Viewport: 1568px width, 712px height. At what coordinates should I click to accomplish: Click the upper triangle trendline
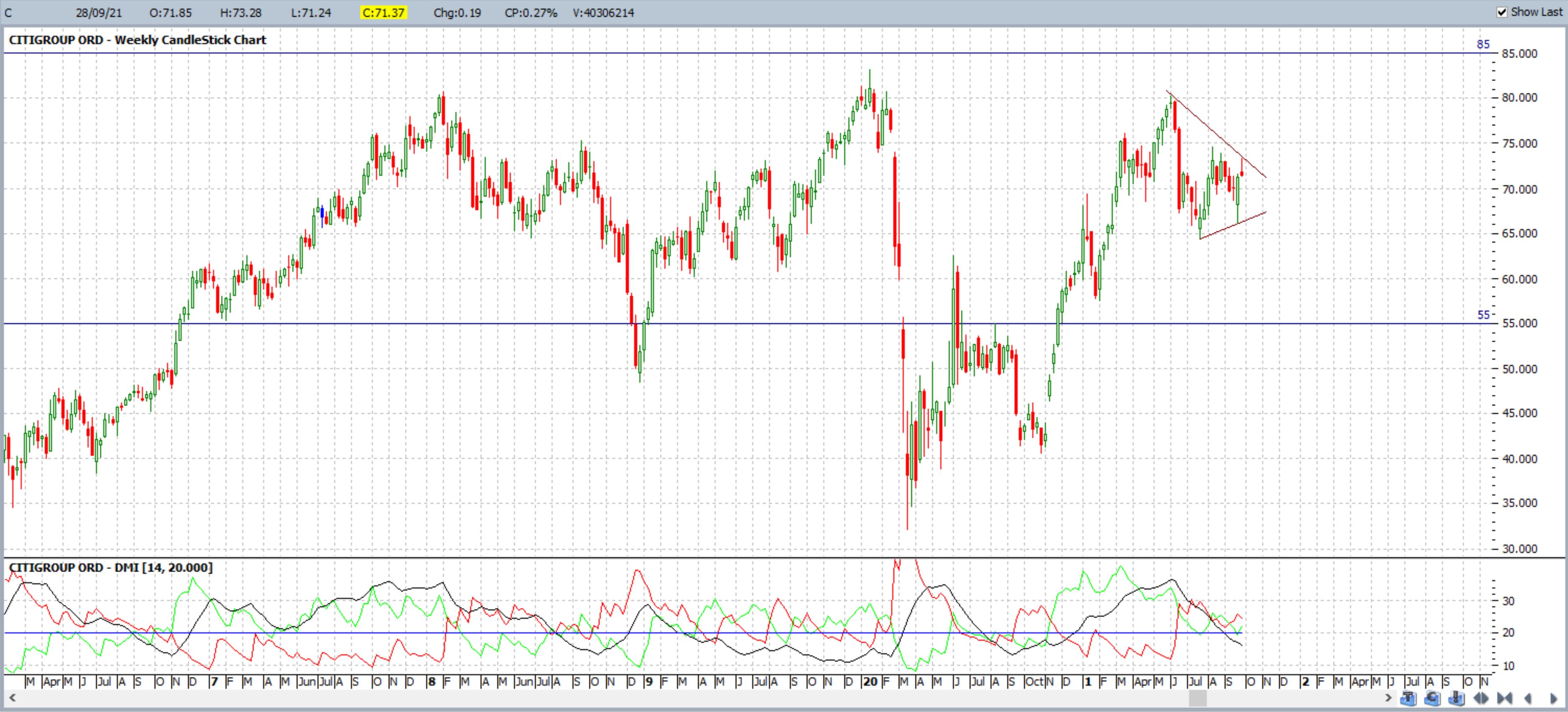pyautogui.click(x=1216, y=134)
